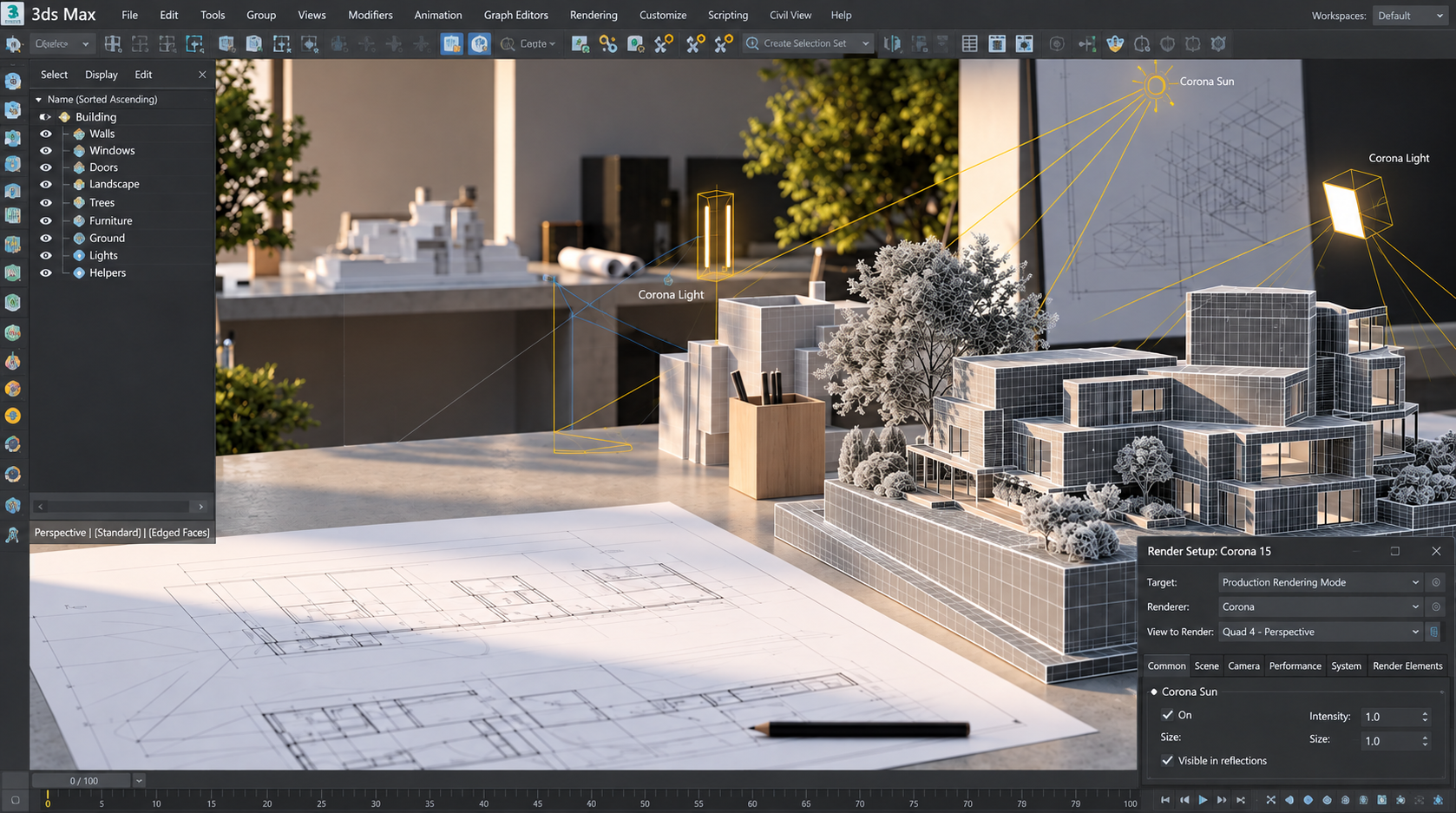The image size is (1456, 813).
Task: Step to the previous frame
Action: tap(1184, 800)
